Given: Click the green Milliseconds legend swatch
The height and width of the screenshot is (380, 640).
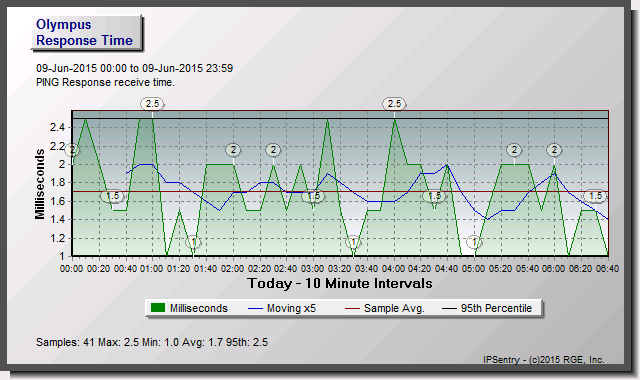Looking at the screenshot, I should 158,308.
